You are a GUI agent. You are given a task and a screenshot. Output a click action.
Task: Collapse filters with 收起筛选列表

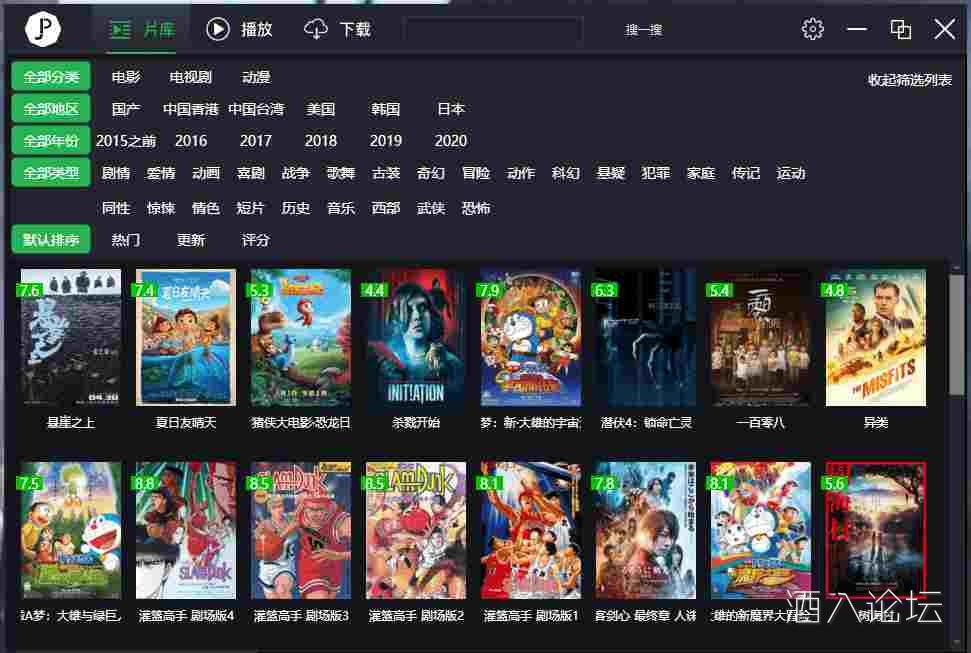pos(910,80)
